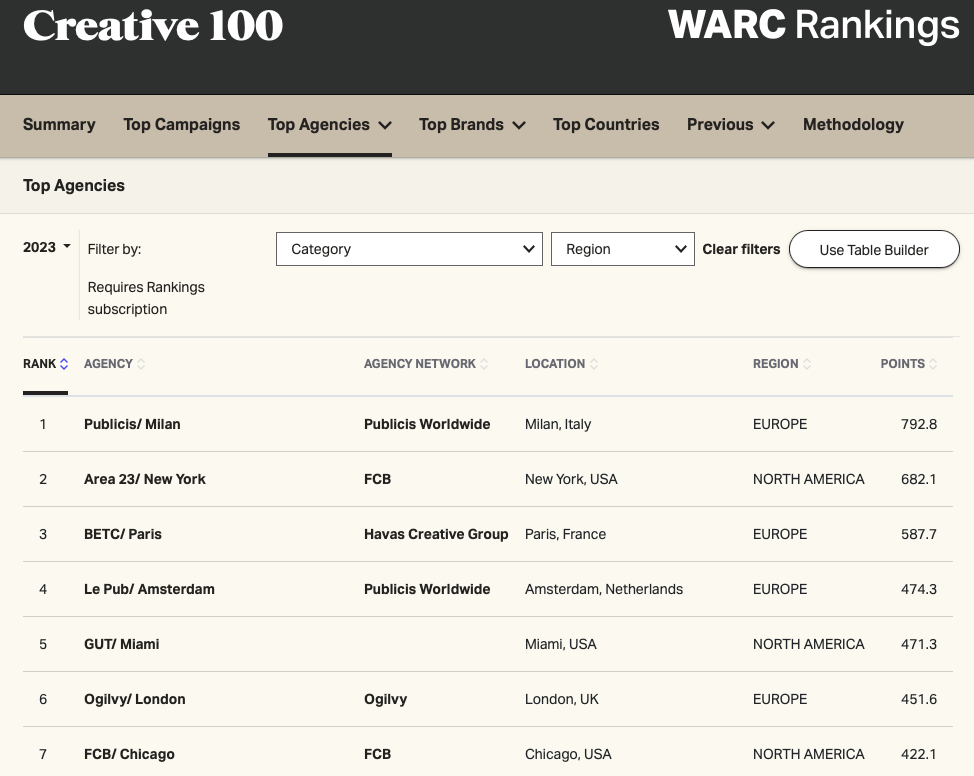Open BETC/ Paris agency link
The height and width of the screenshot is (776, 974).
123,534
